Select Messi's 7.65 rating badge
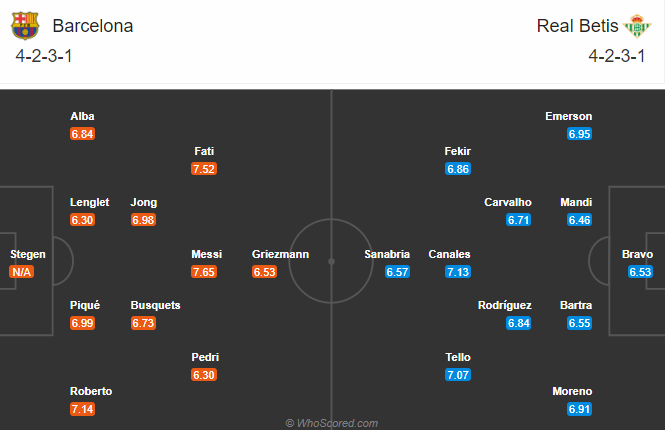The width and height of the screenshot is (665, 430). (204, 272)
